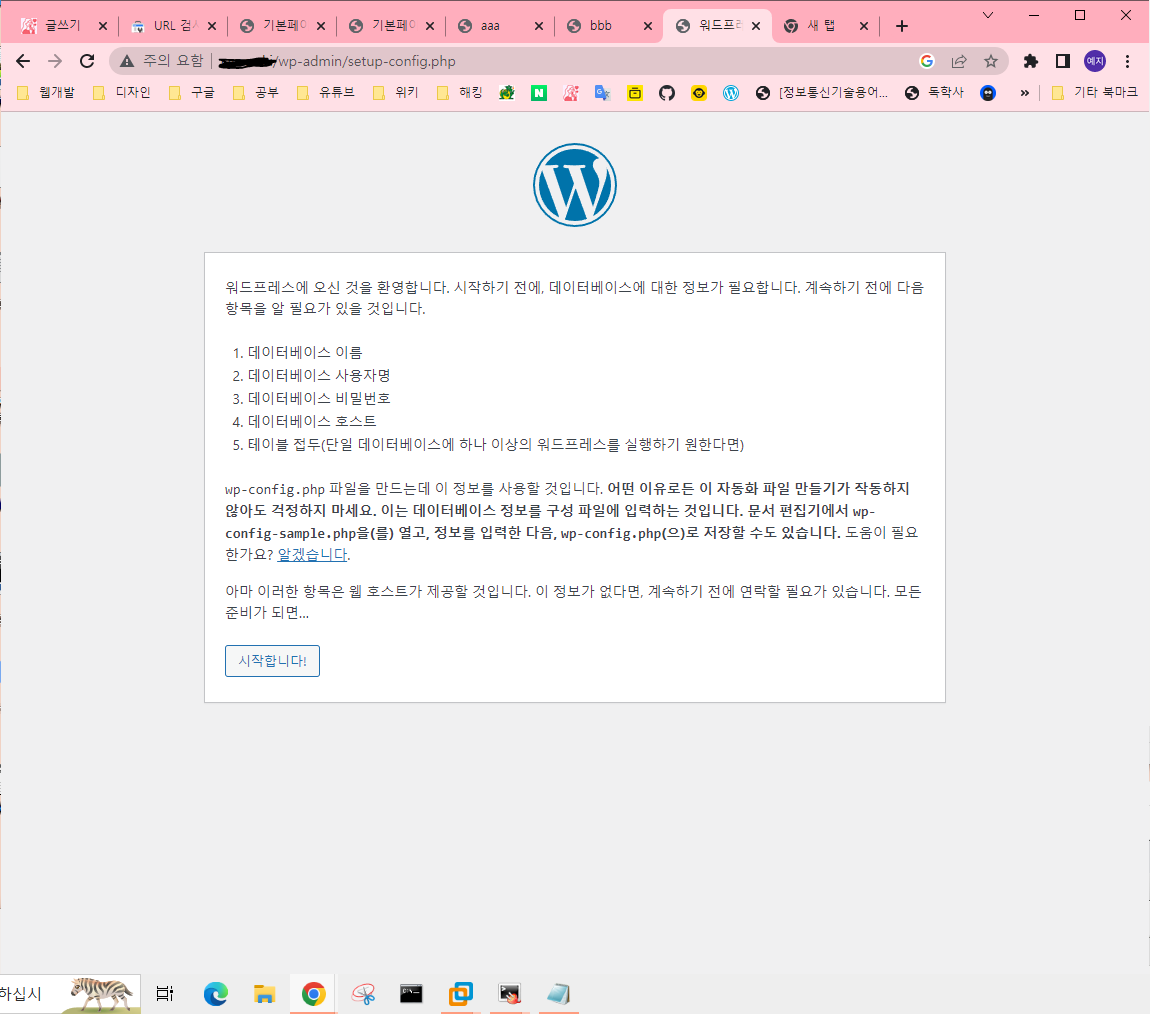Open the '웹개발' bookmark folder
1150x1014 pixels.
[x=46, y=92]
